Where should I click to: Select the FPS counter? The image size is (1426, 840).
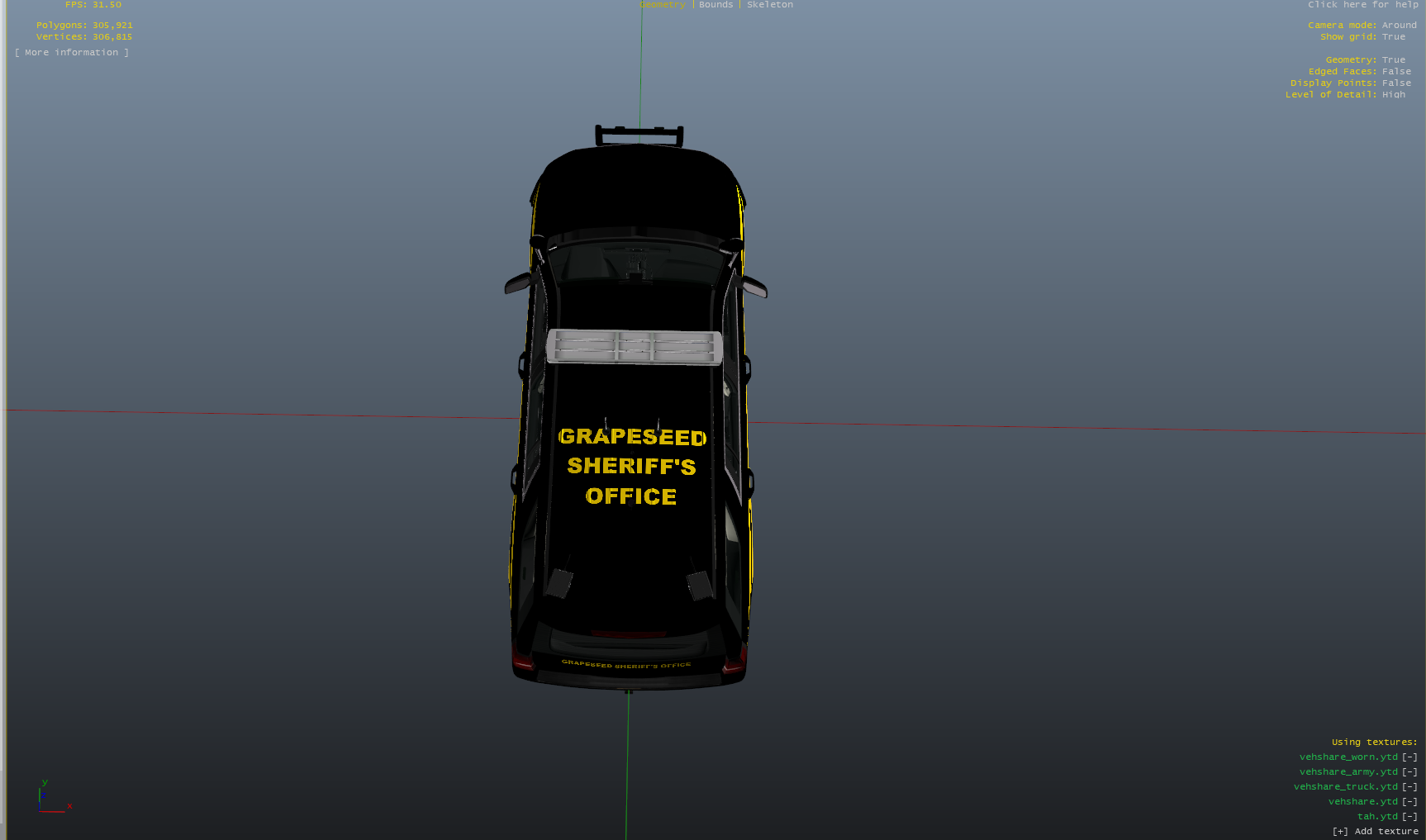[x=93, y=5]
